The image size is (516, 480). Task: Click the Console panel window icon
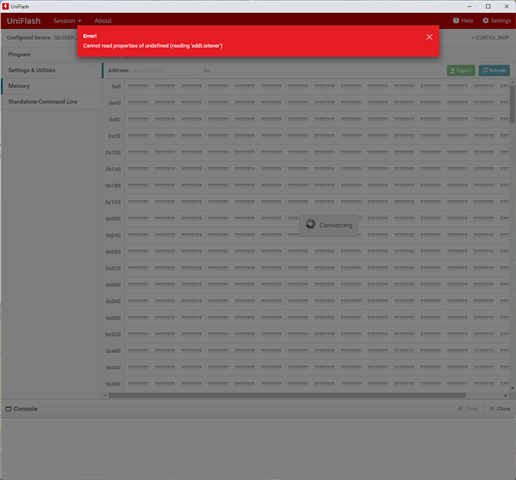click(x=8, y=409)
